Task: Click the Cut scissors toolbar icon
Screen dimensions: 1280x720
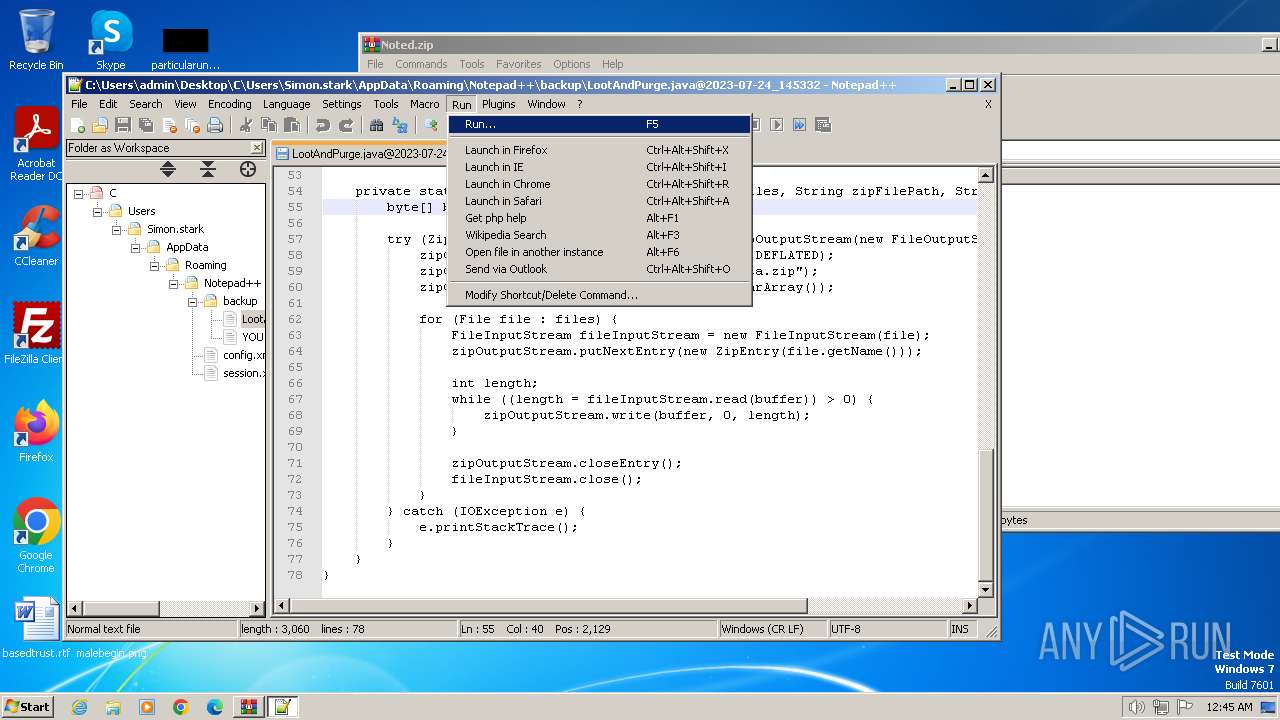Action: (x=245, y=125)
